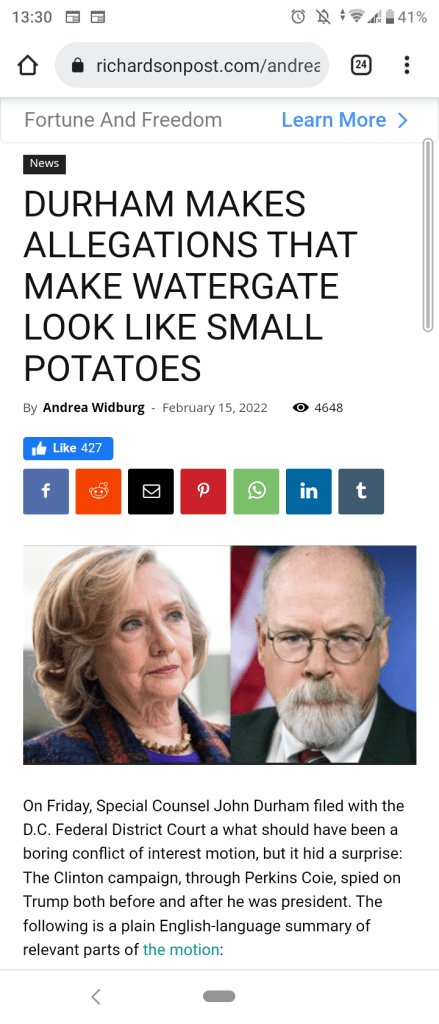Share article via email envelope icon
439x1024 pixels.
pyautogui.click(x=151, y=491)
